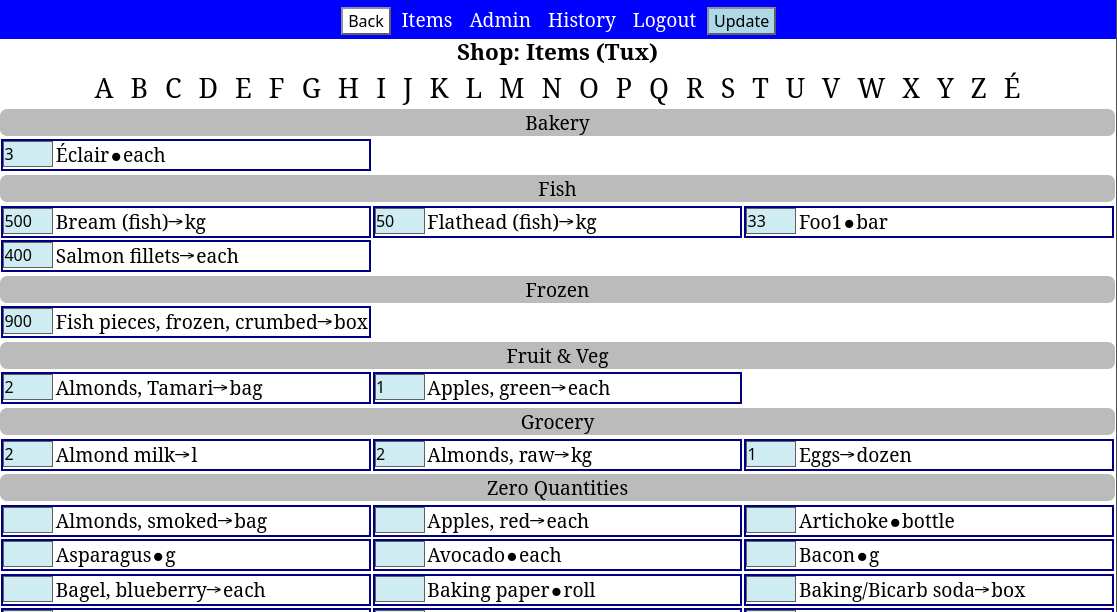Click the 'Apples, red→each' item label
1117x612 pixels.
(508, 521)
